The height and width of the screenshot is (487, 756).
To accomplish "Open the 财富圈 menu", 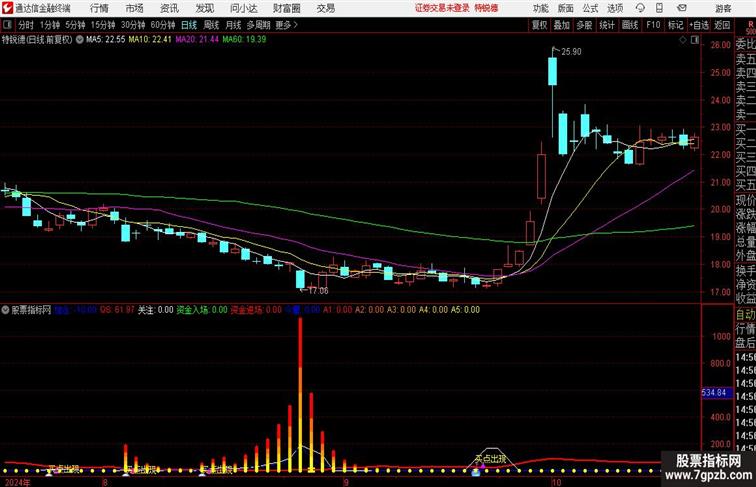I will tap(287, 8).
